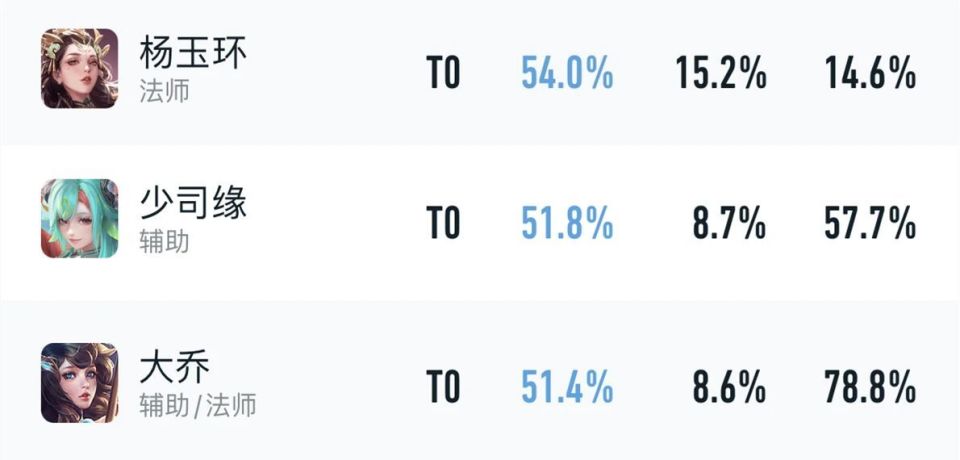960x460 pixels.
Task: Click 57.7% ban rate value
Action: (x=870, y=222)
